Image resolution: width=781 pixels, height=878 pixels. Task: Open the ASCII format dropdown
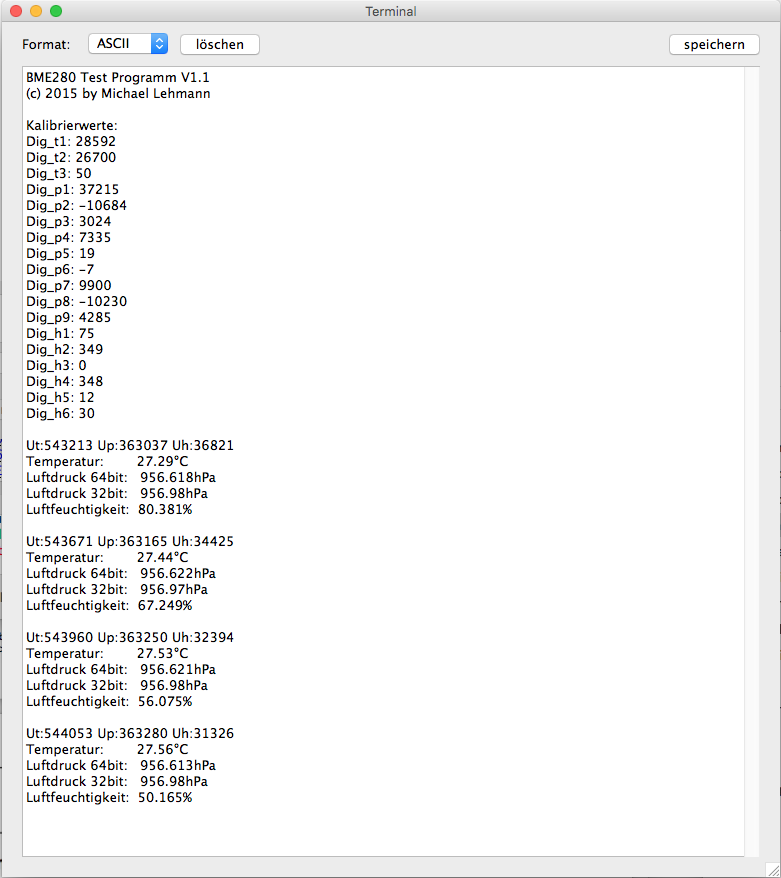pyautogui.click(x=128, y=44)
